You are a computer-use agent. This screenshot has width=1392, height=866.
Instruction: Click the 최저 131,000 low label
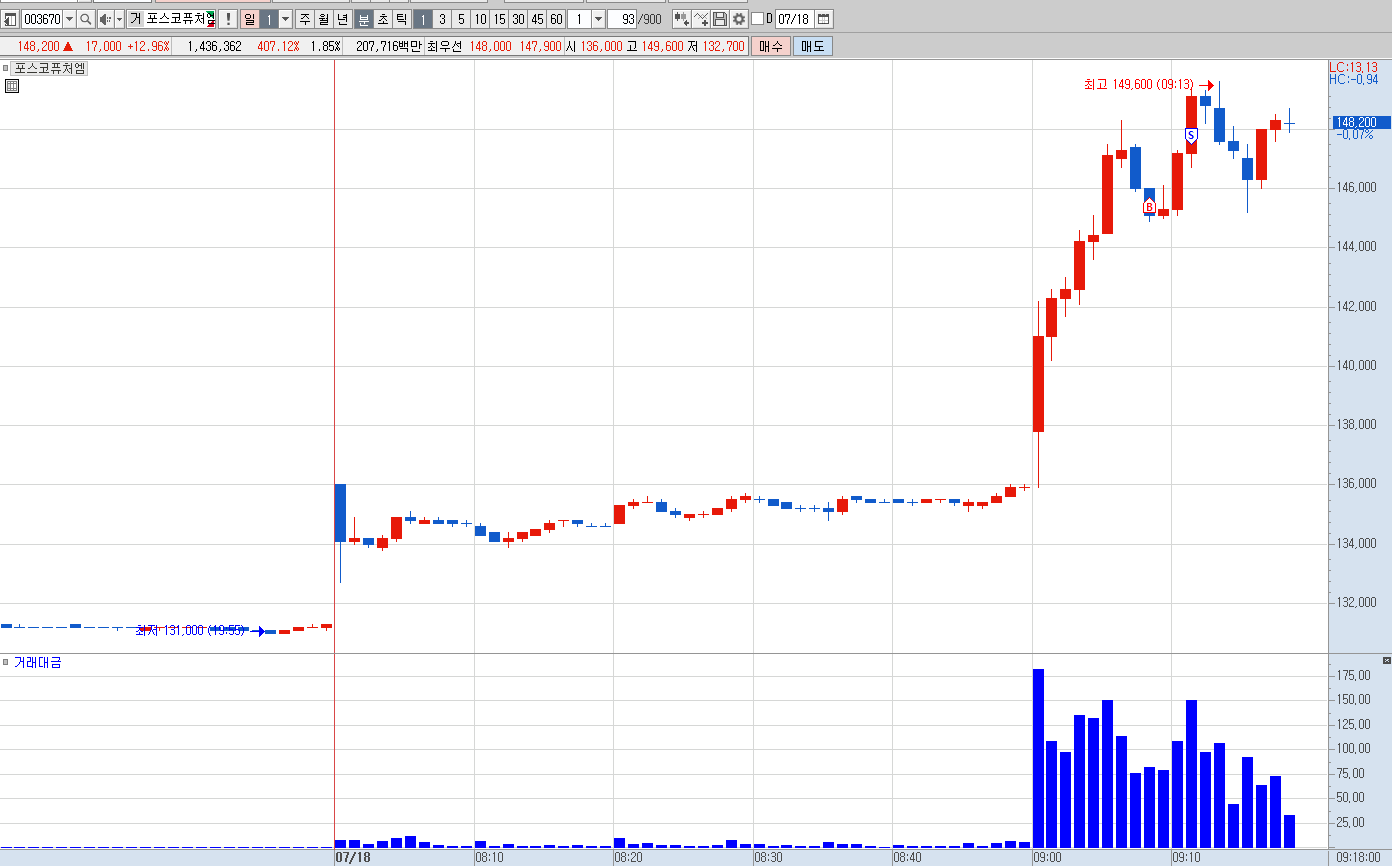coord(190,630)
